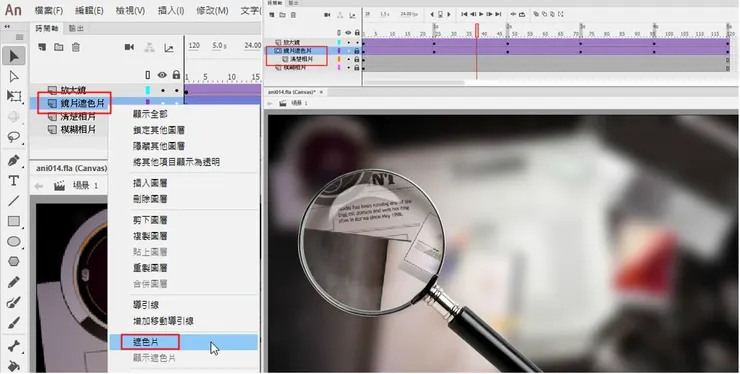Viewport: 740px width, 374px height.
Task: Click horizontal scrollbar under right timeline
Action: (414, 83)
